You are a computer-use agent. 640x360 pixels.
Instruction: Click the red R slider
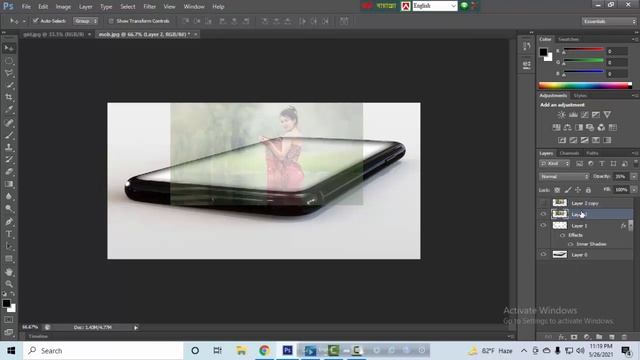584,50
